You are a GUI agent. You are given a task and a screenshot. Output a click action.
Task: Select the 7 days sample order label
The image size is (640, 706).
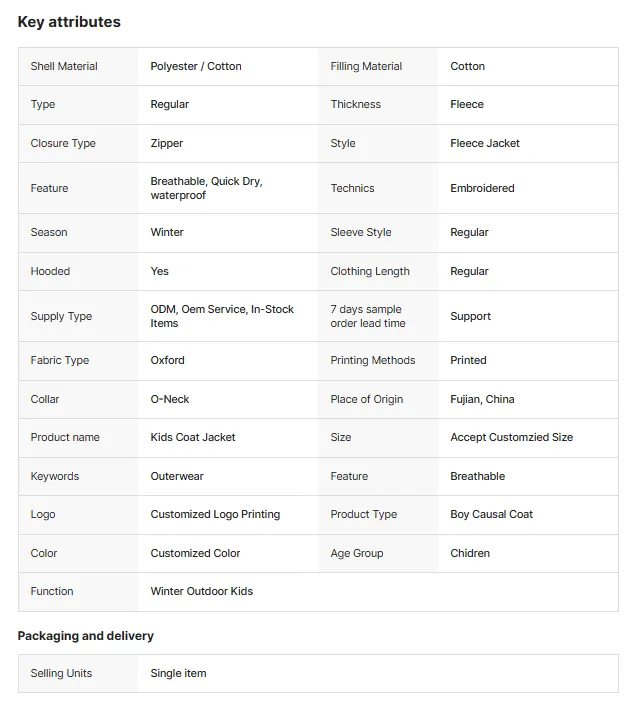(x=368, y=316)
